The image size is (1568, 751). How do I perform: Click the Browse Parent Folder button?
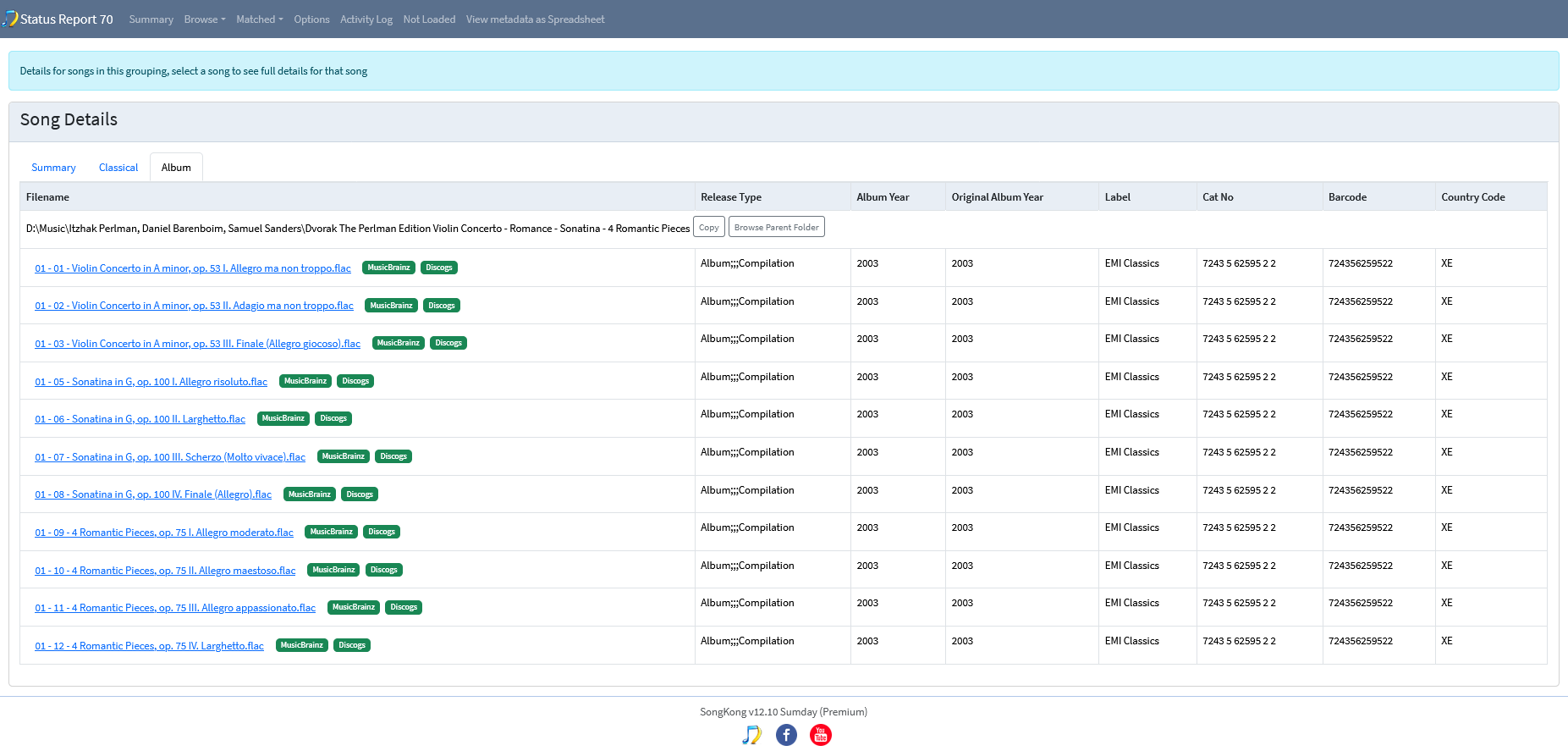tap(777, 227)
